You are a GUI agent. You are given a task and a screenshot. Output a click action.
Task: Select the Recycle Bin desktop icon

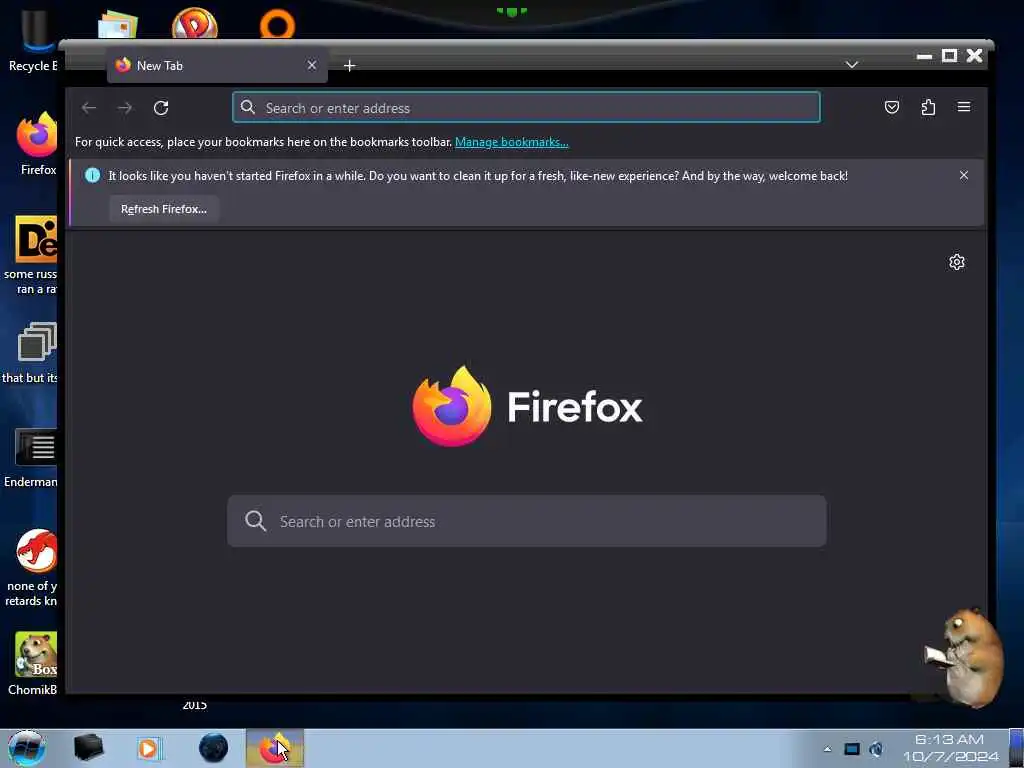click(x=33, y=40)
